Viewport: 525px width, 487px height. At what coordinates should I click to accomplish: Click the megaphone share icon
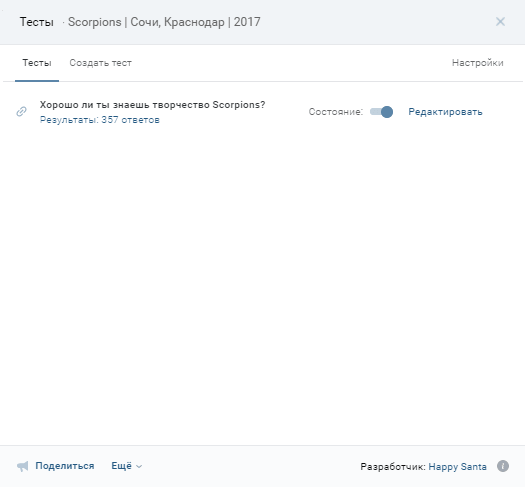point(22,466)
